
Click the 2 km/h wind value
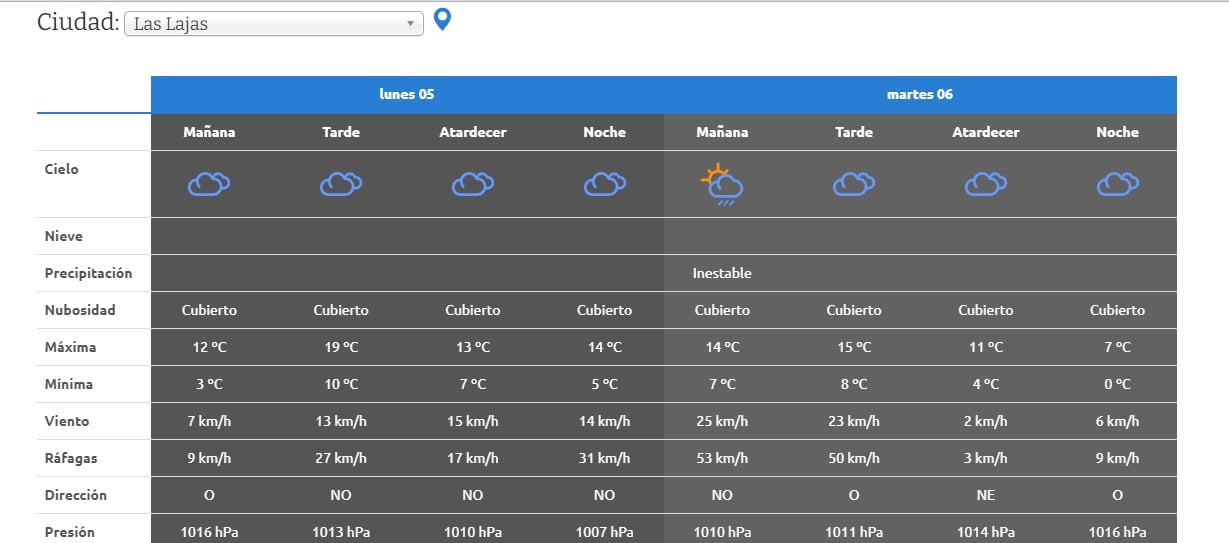click(x=986, y=421)
